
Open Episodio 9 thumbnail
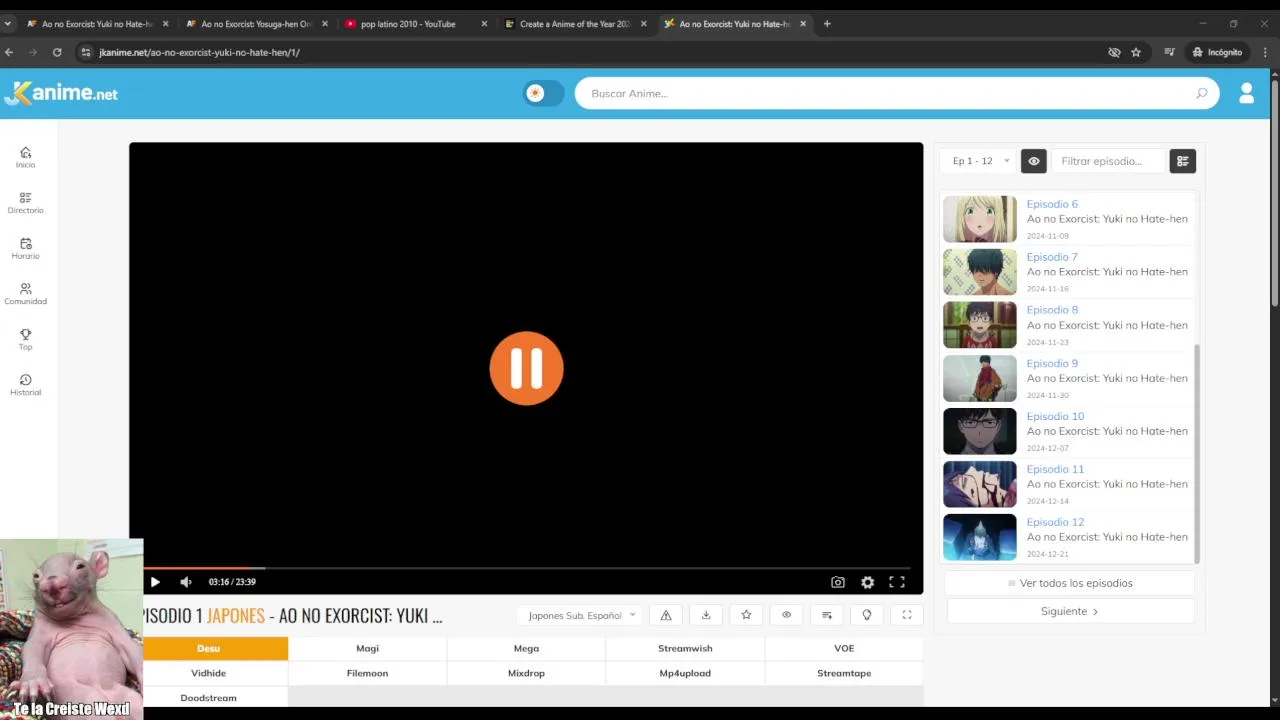[x=980, y=378]
